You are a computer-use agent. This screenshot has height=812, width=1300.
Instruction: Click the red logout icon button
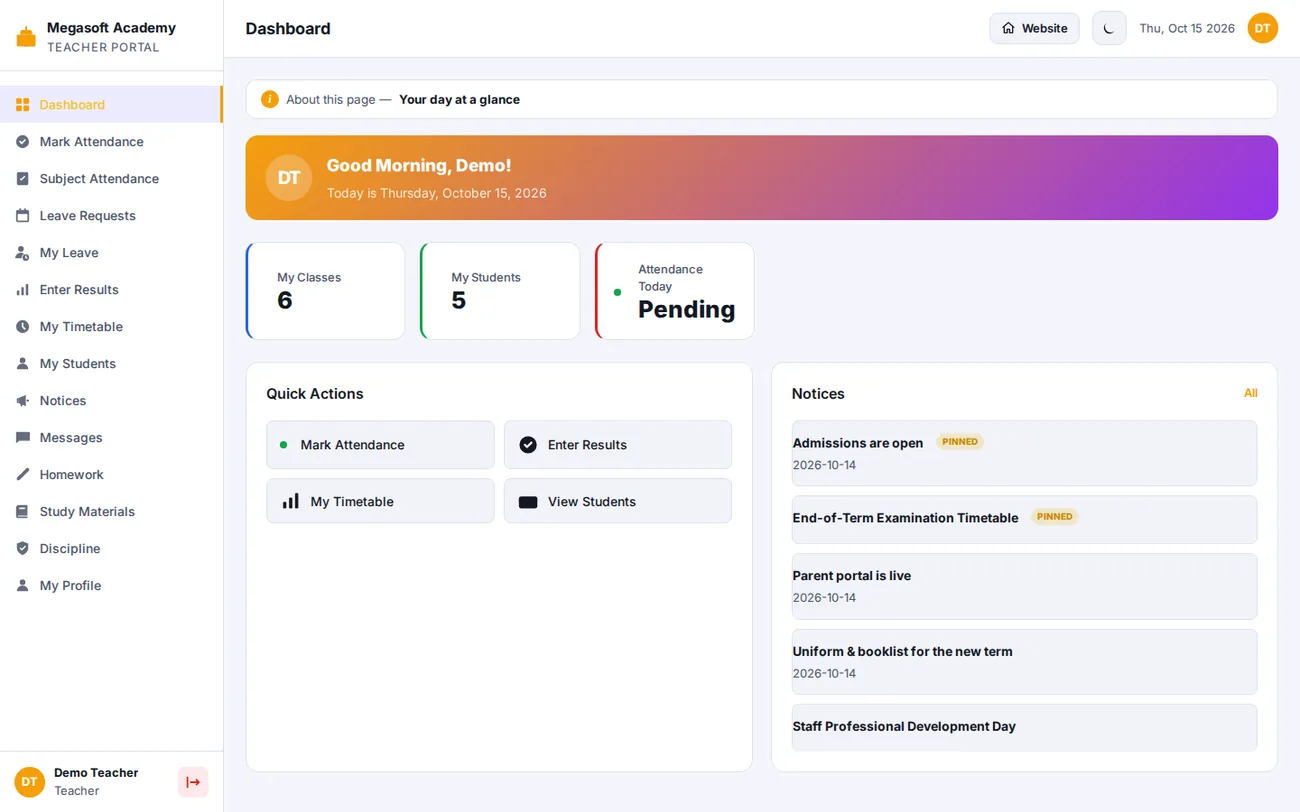tap(193, 782)
